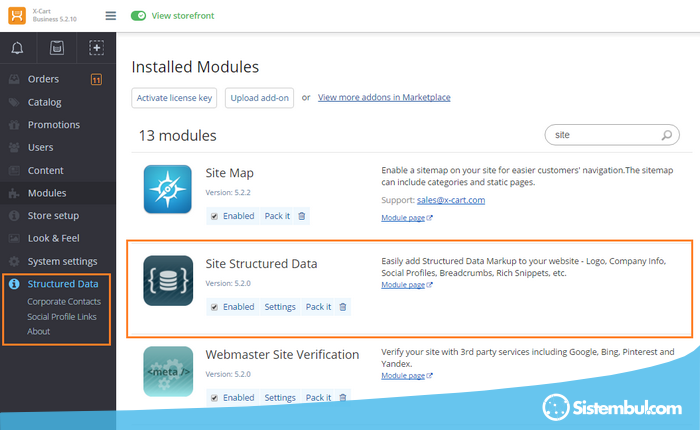Screen dimensions: 700x430
Task: Click Upload add-on button
Action: click(259, 98)
